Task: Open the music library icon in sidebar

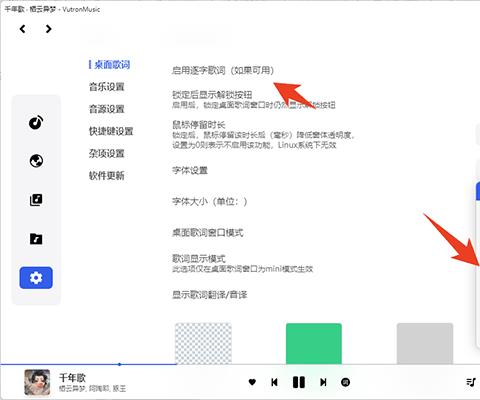Action: (x=36, y=200)
